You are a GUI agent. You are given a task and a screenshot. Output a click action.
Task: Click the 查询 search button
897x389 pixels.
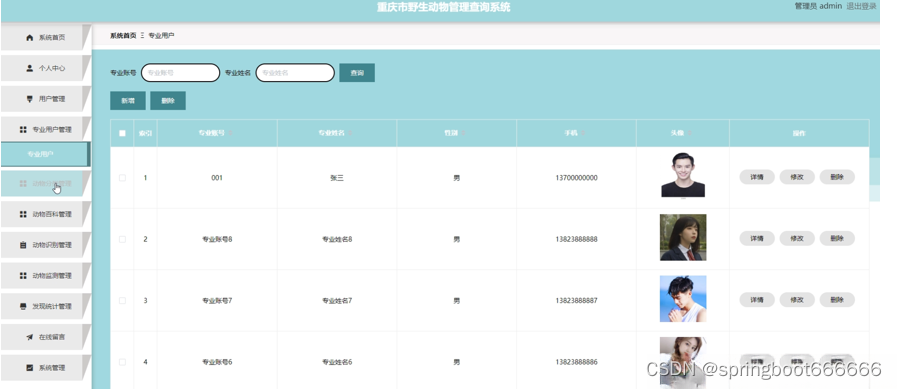[357, 73]
